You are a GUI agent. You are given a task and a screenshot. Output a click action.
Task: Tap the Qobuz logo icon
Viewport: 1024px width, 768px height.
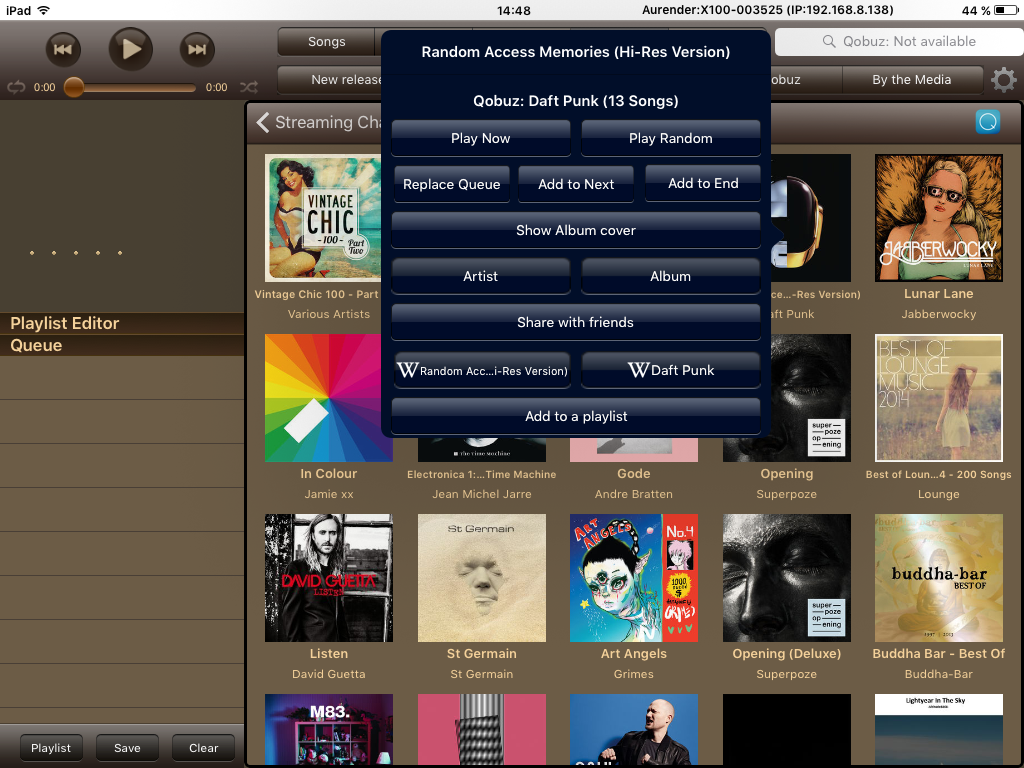point(988,121)
